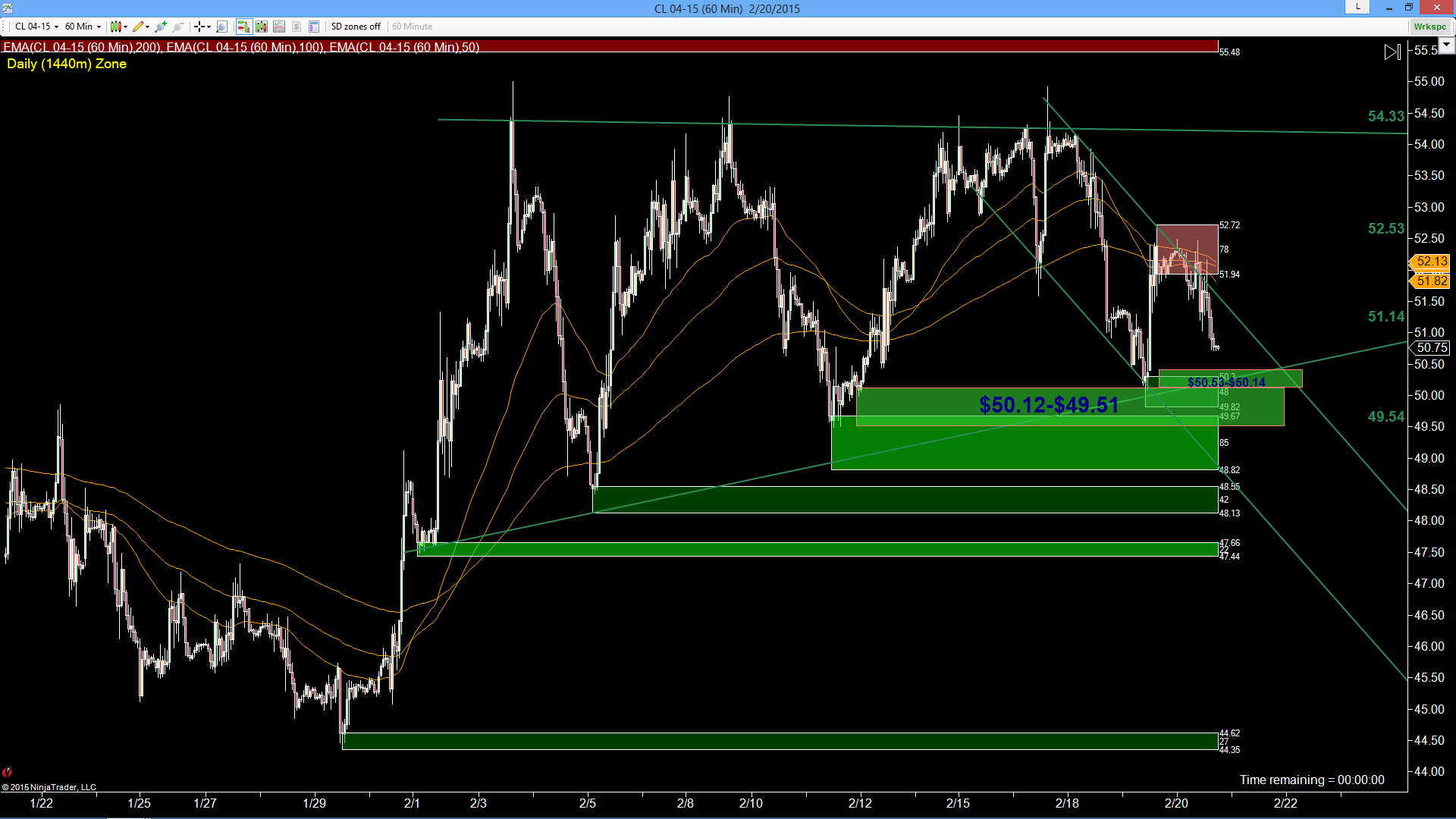Click the 1/29 date on time axis
The width and height of the screenshot is (1456, 819).
314,803
